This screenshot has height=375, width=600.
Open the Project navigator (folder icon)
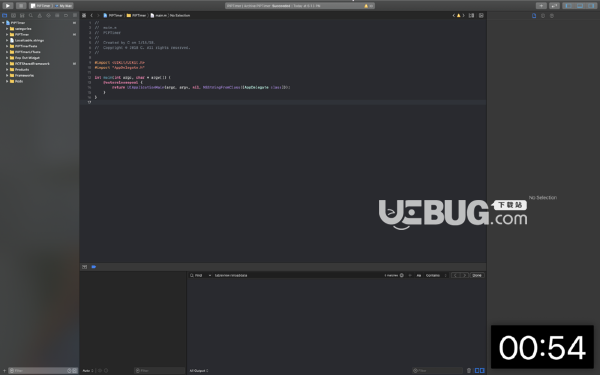[x=5, y=15]
